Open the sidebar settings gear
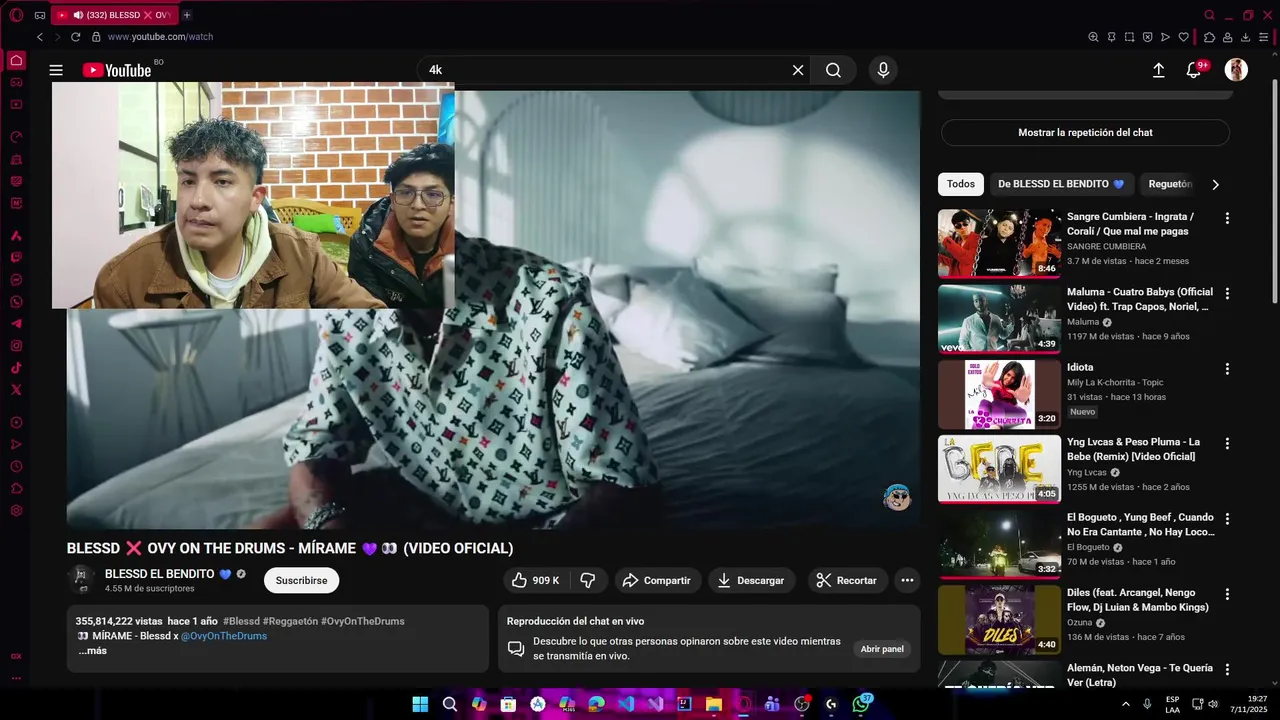Viewport: 1280px width, 720px height. (16, 510)
